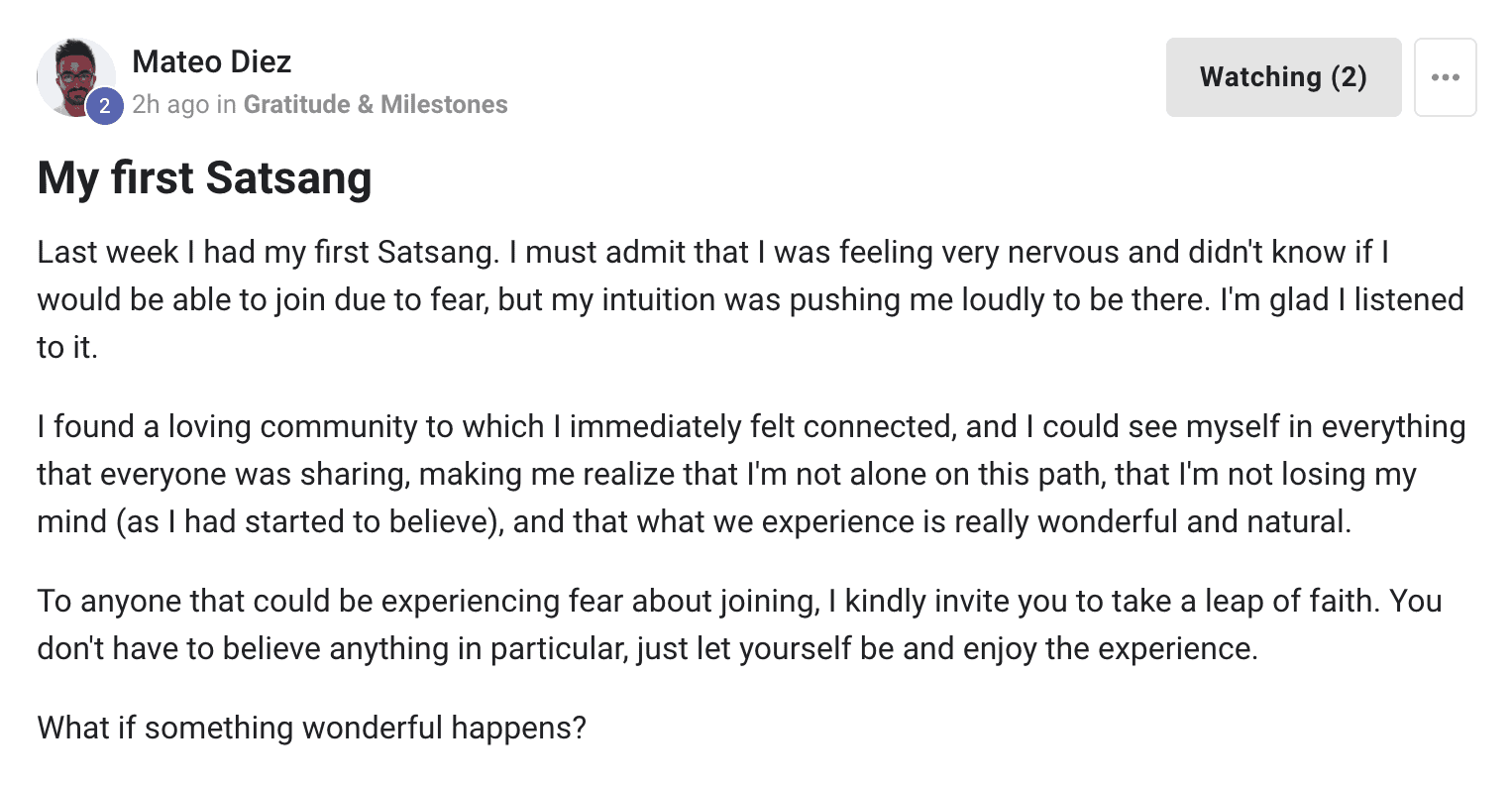Click "to it." ending the first paragraph
Image resolution: width=1512 pixels, height=789 pixels.
(67, 347)
